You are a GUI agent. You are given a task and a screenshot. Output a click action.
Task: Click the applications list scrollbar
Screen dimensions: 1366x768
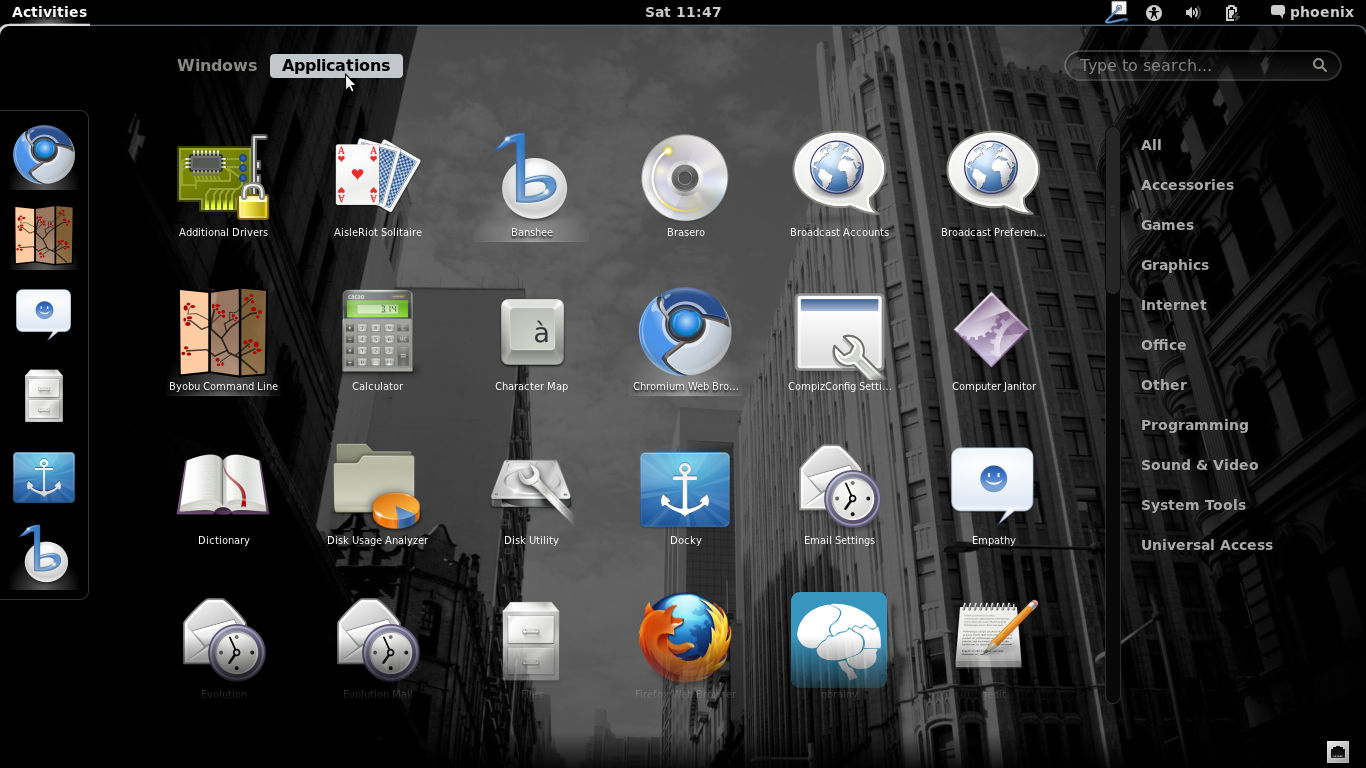point(1113,212)
